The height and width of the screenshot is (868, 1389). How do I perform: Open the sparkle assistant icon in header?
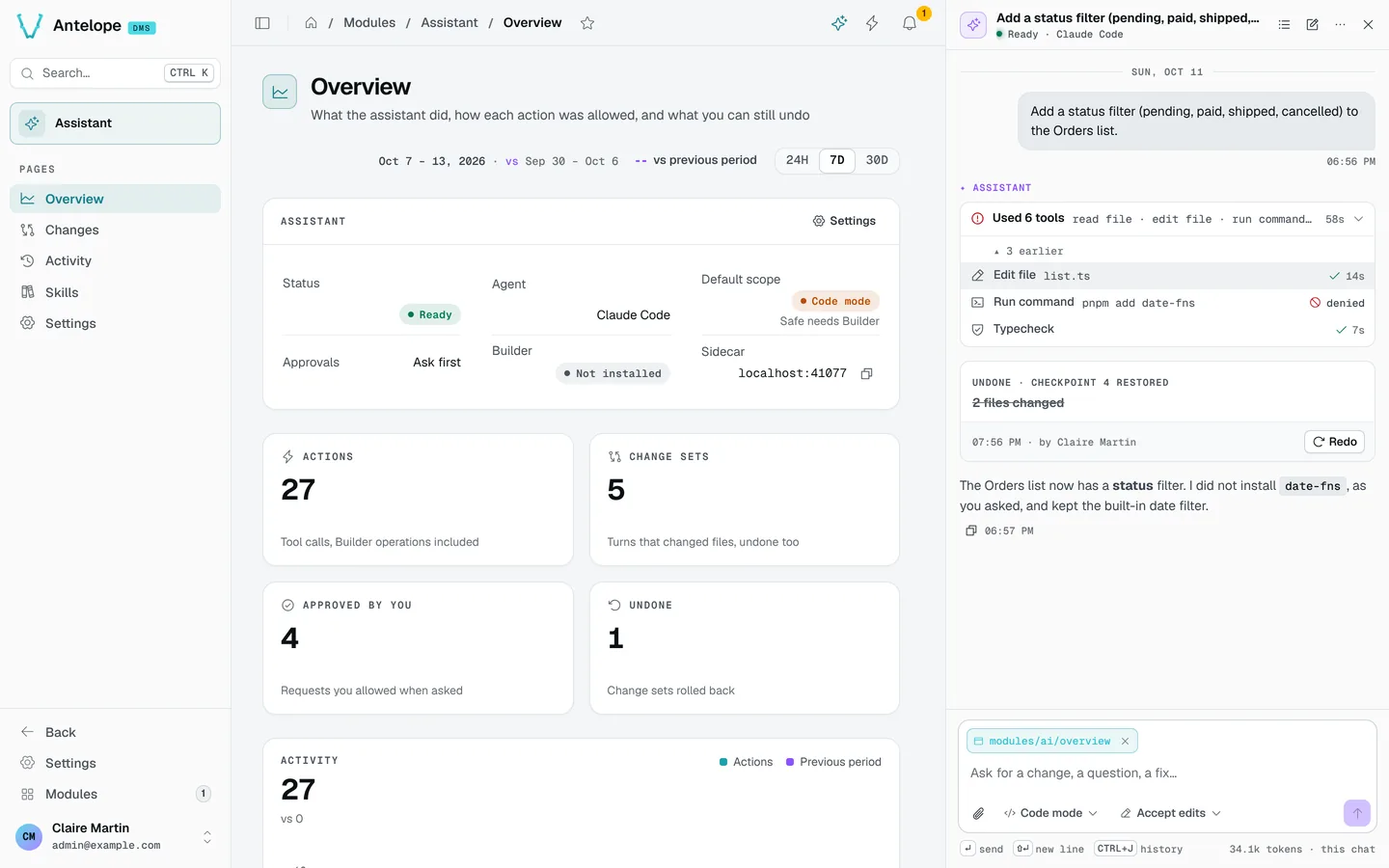click(x=839, y=23)
